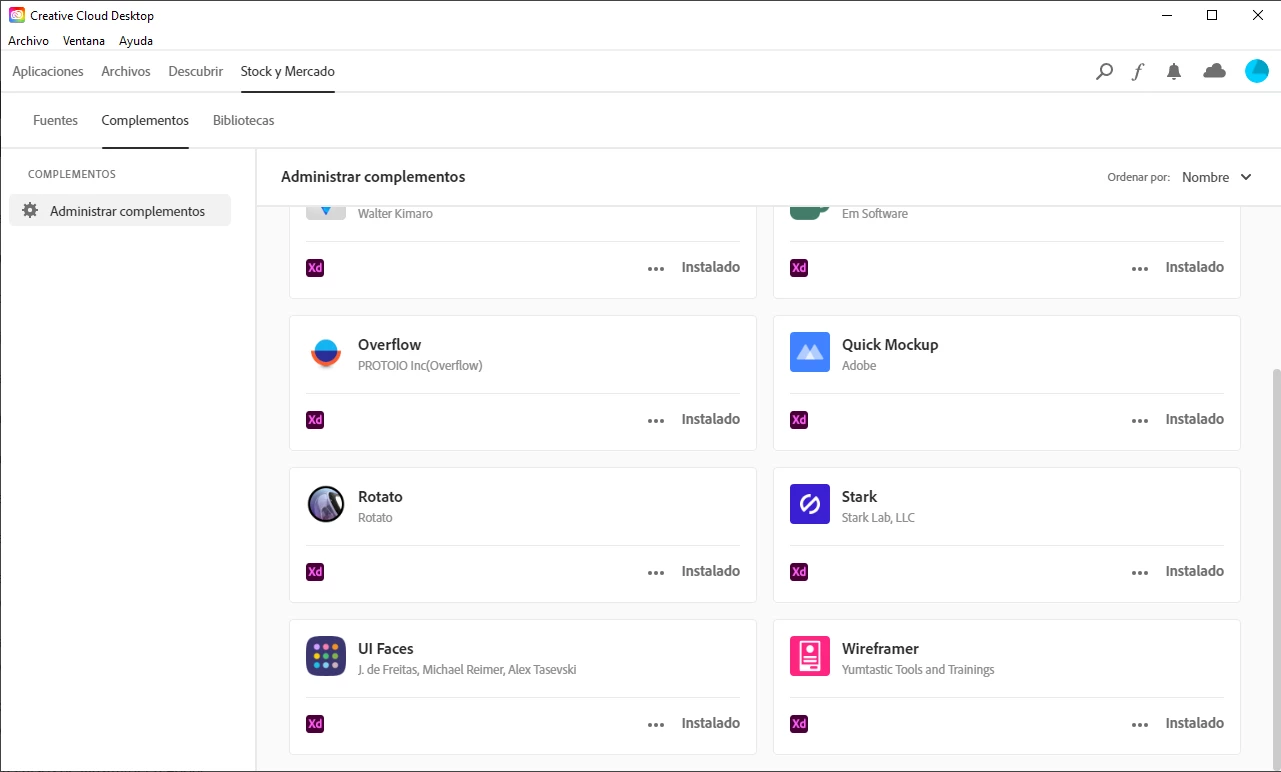1281x772 pixels.
Task: Open the Ayuda menu
Action: coord(136,41)
